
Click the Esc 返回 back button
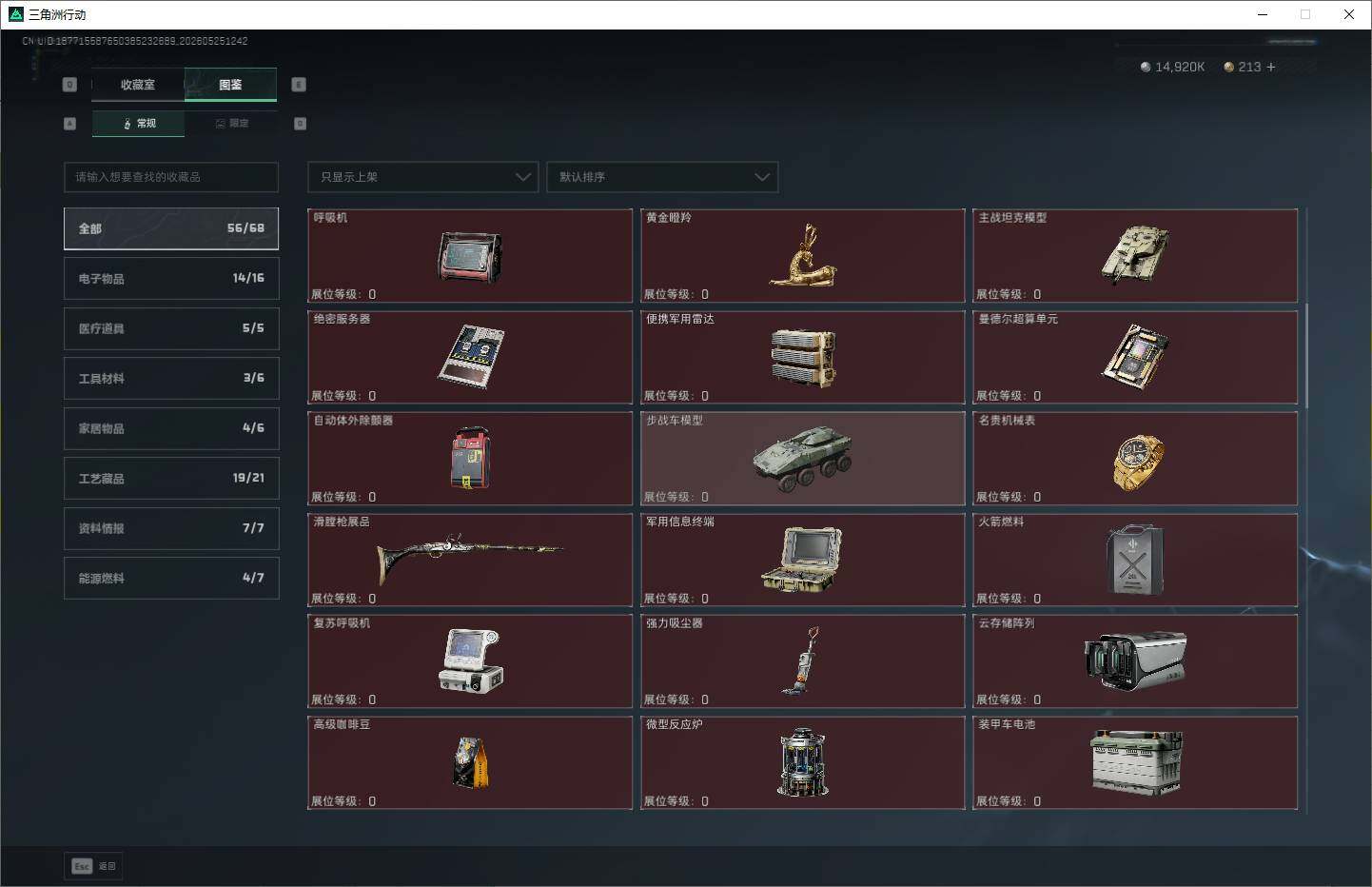[93, 866]
